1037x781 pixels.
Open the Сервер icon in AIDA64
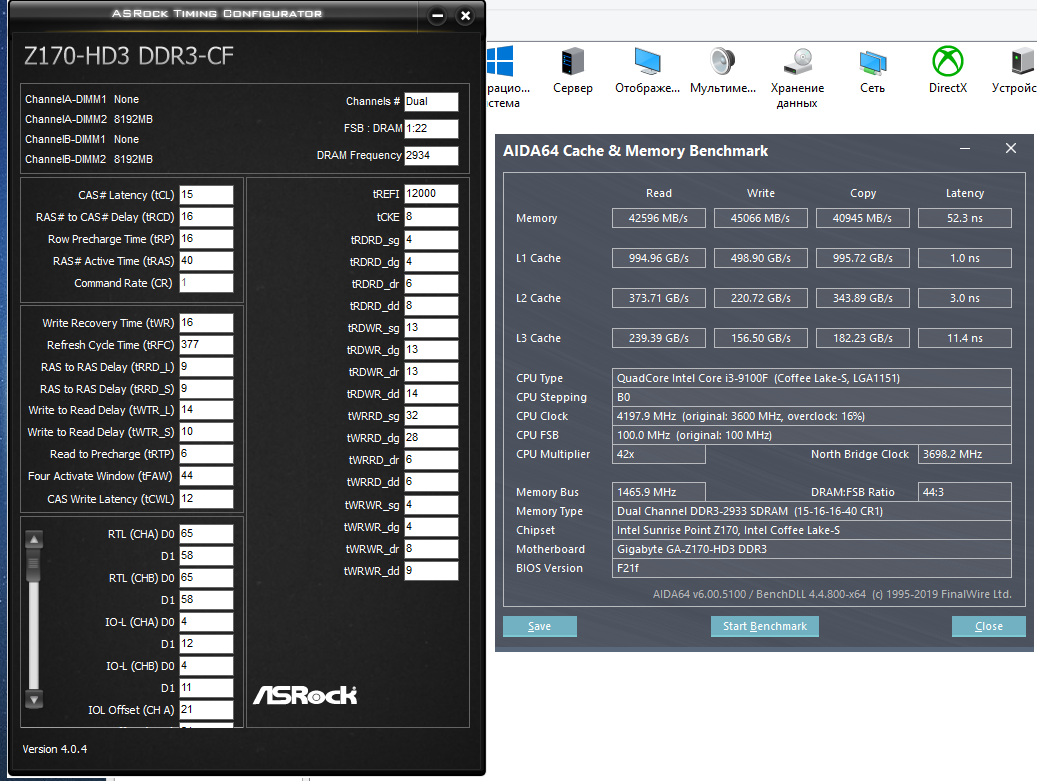point(573,70)
